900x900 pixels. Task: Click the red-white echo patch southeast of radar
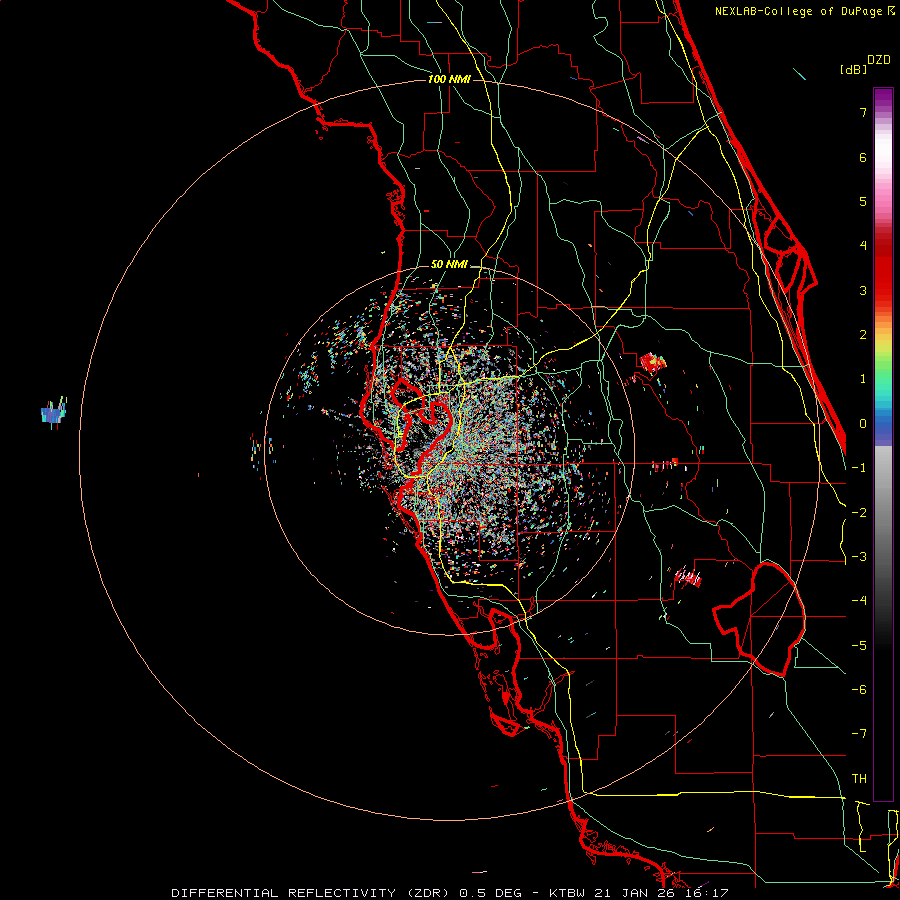click(x=688, y=576)
